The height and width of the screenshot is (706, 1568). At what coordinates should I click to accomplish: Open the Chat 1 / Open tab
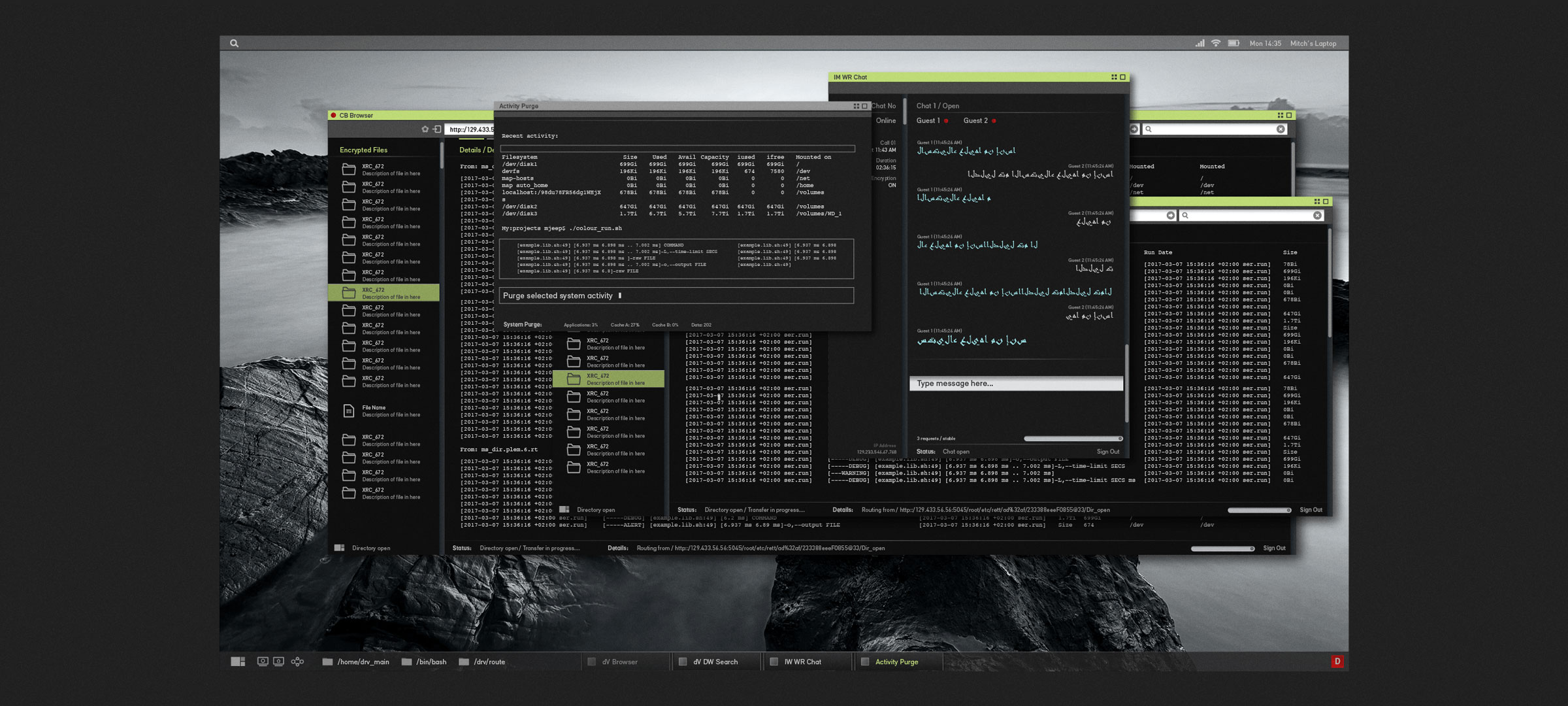(938, 106)
